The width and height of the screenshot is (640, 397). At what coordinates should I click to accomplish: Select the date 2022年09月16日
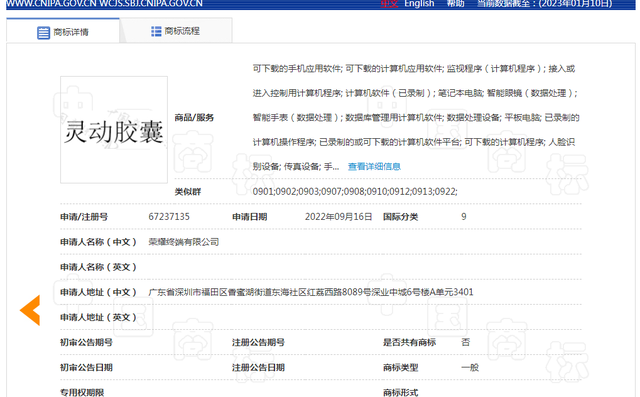[338, 217]
